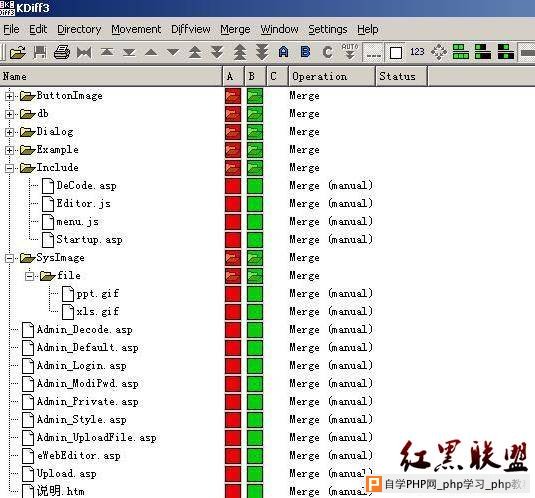535x498 pixels.
Task: Open the Merge menu
Action: pos(235,30)
